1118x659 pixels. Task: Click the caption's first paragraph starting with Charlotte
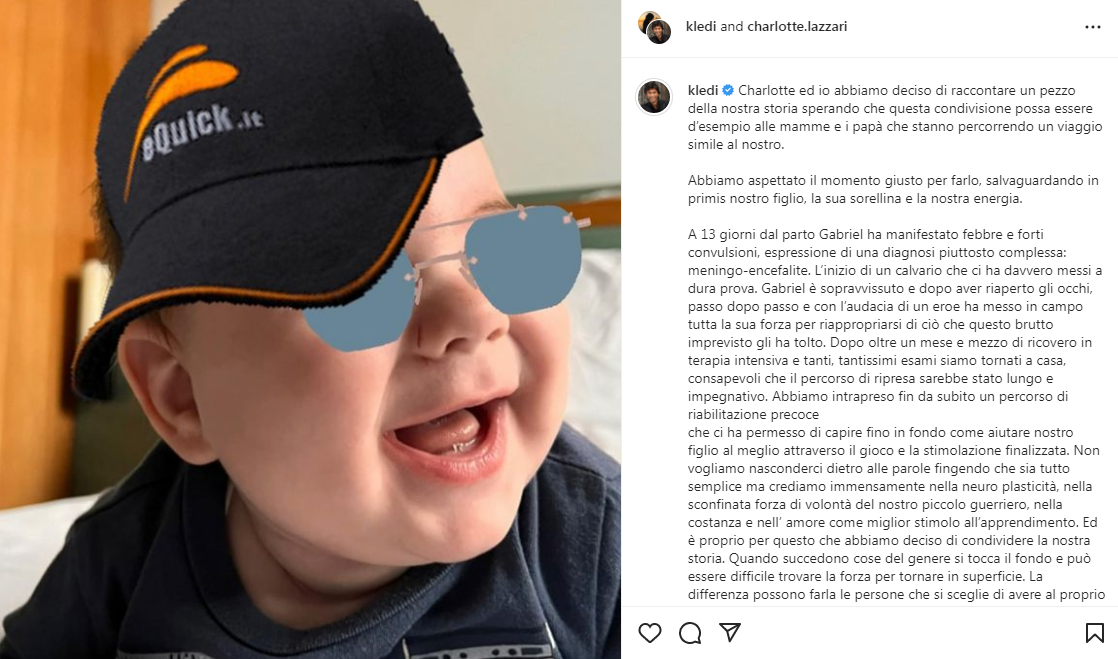[895, 118]
